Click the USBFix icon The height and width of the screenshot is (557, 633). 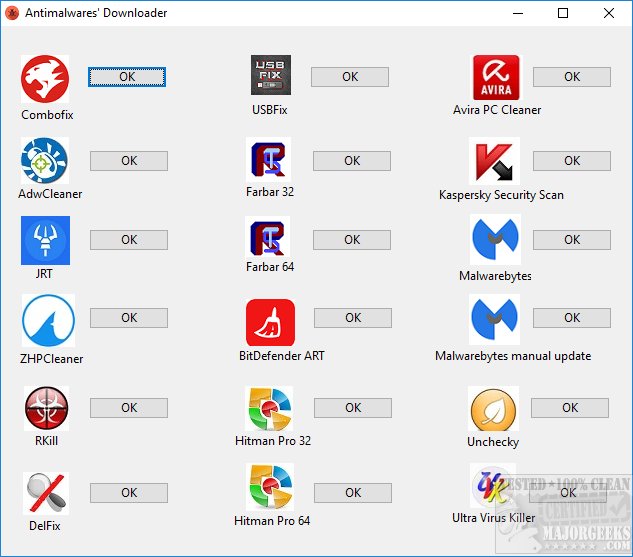pyautogui.click(x=270, y=75)
